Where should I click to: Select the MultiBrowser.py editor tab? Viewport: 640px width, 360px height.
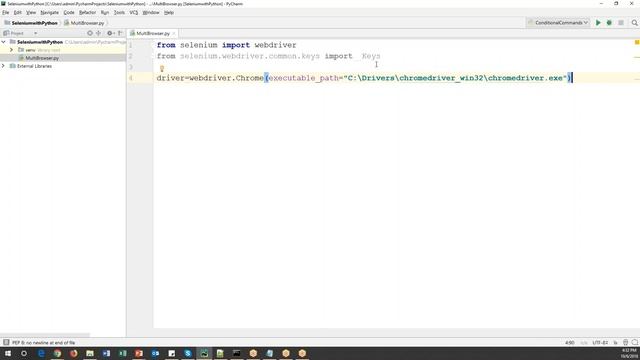click(x=152, y=33)
